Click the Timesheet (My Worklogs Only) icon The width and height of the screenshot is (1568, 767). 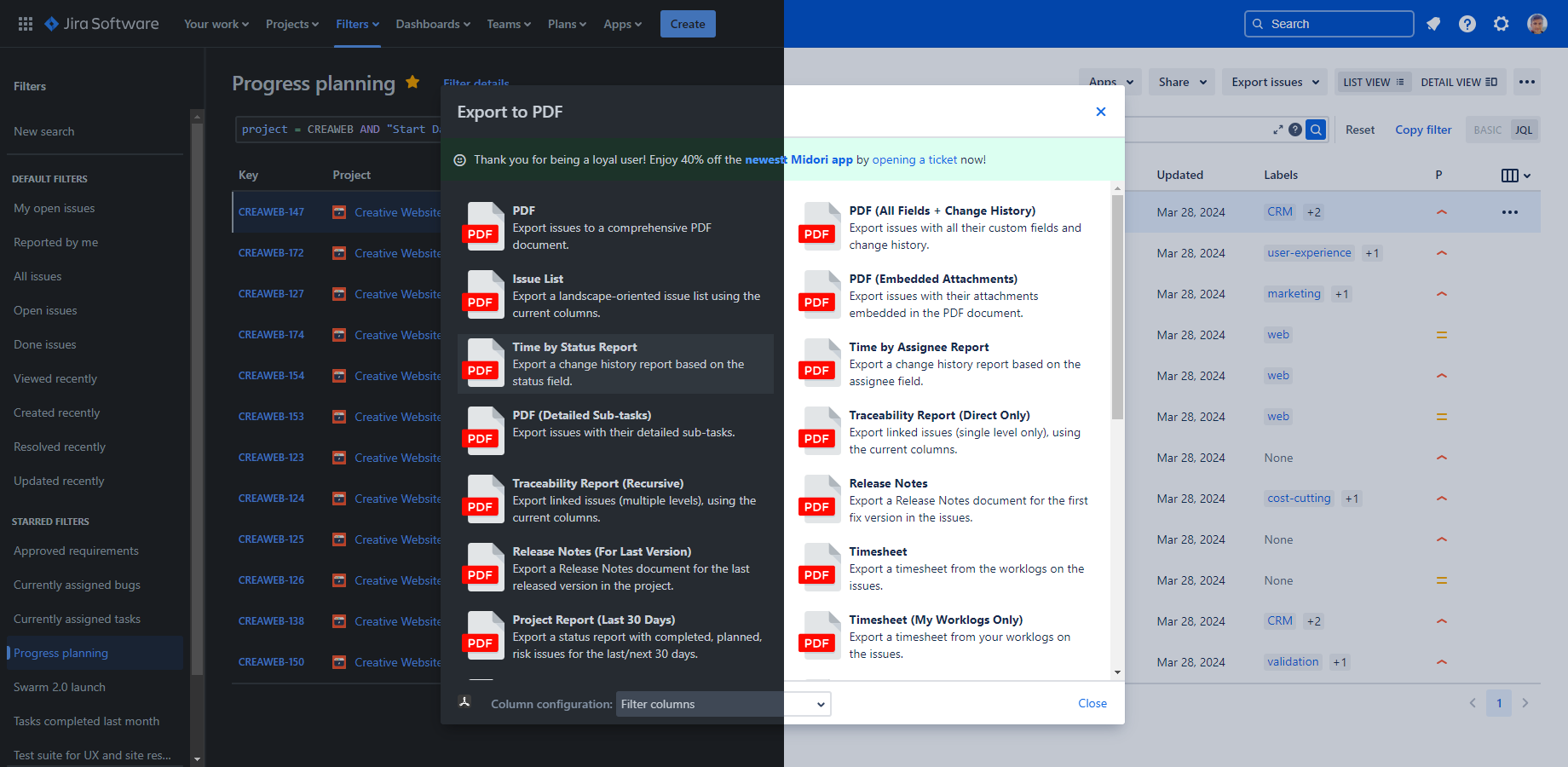click(820, 635)
